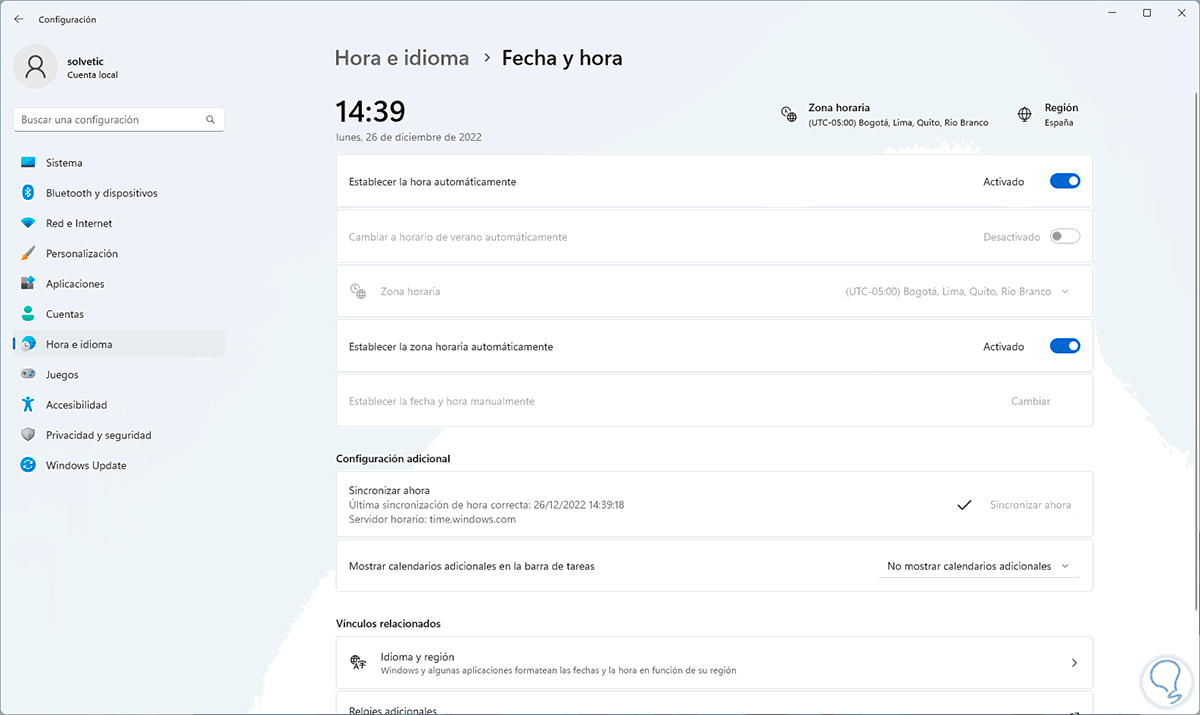Click the Sistema icon in sidebar
Viewport: 1200px width, 715px height.
(28, 163)
